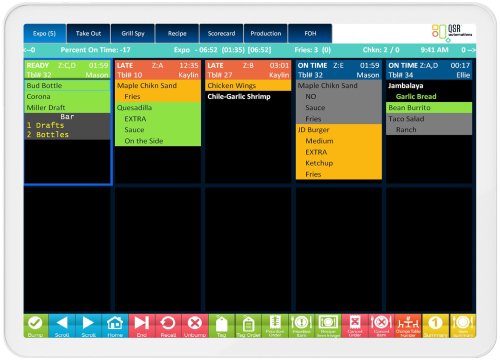
Task: Open the Take Out tab
Action: pos(88,33)
